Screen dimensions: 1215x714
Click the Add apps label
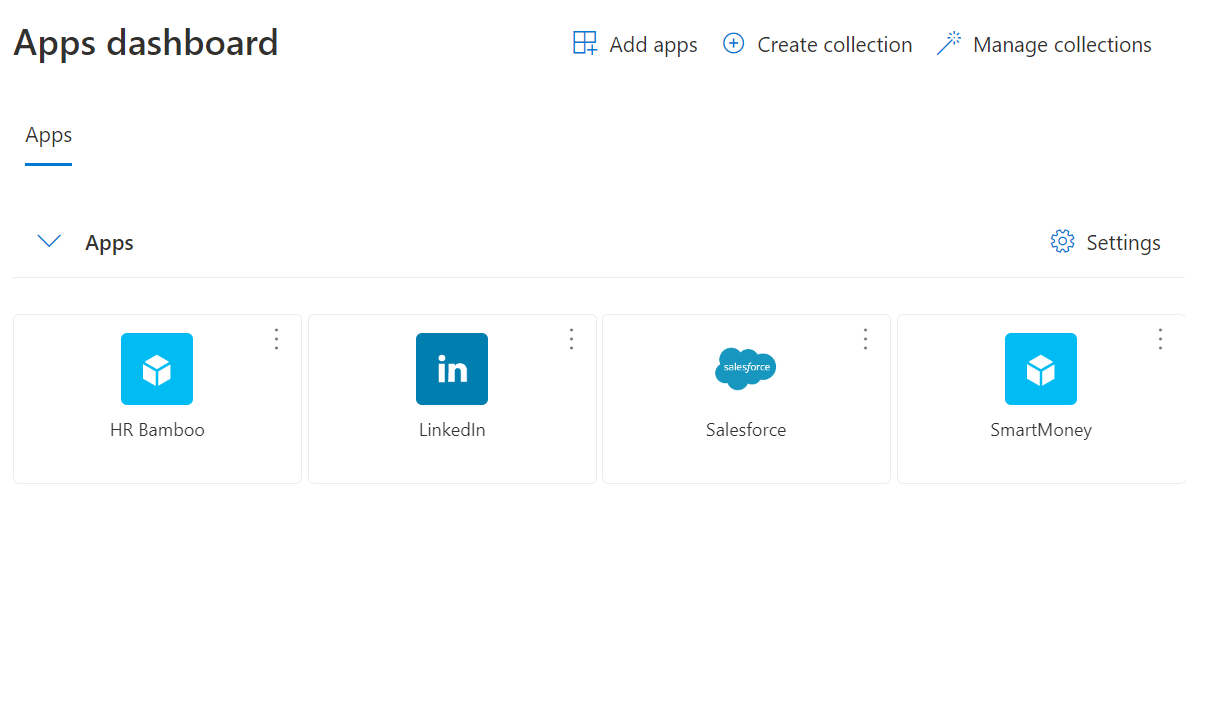click(x=653, y=45)
